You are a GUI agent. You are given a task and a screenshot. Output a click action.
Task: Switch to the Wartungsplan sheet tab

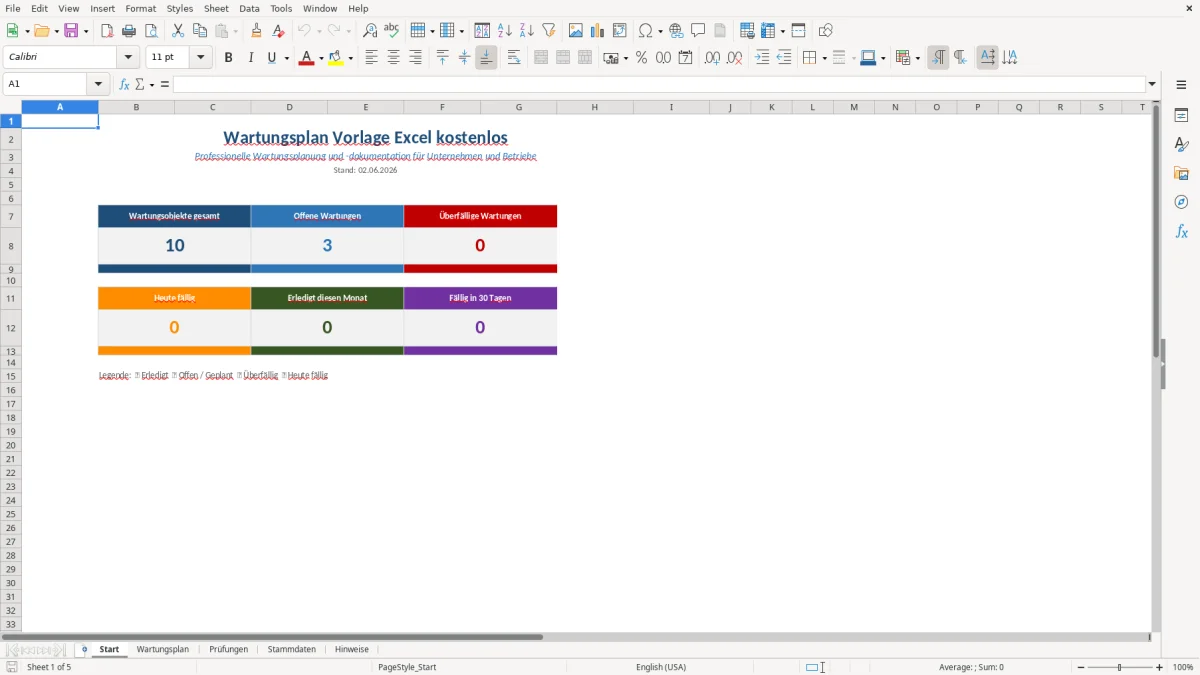click(163, 650)
